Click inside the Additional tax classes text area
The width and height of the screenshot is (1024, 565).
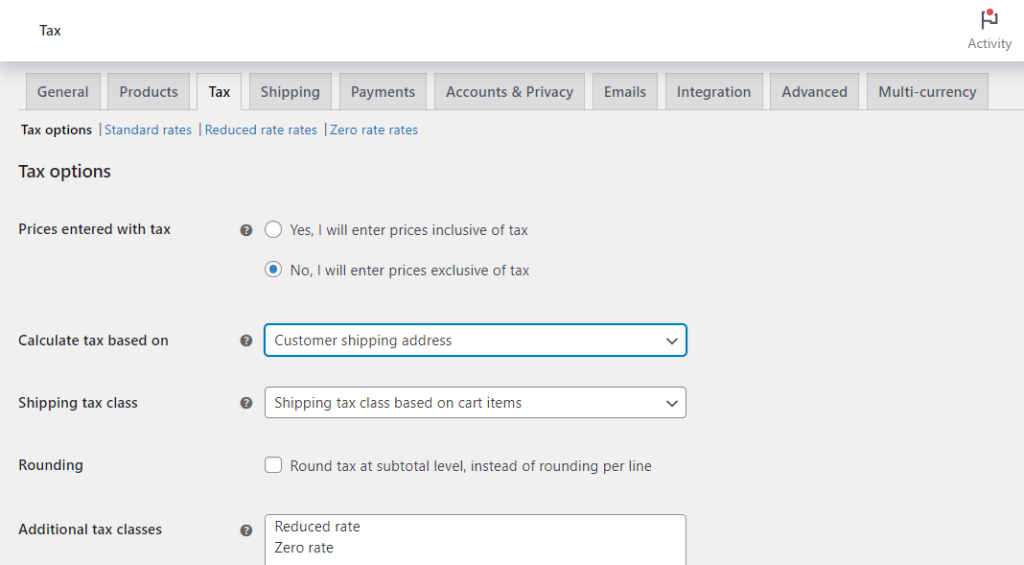(x=475, y=539)
